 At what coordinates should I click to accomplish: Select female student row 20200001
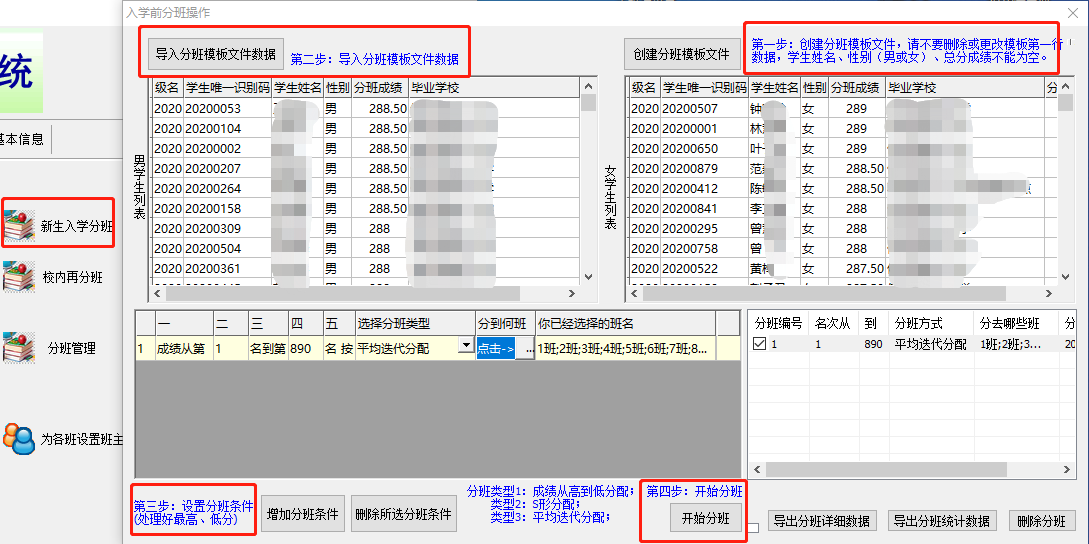[842, 129]
